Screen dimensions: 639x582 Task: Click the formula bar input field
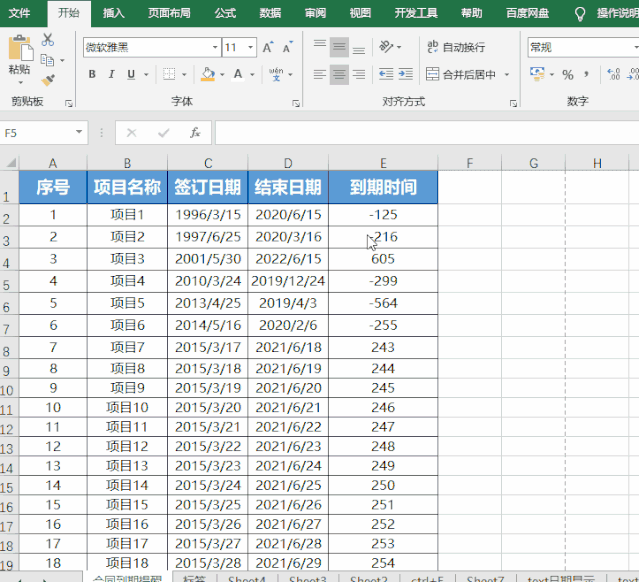(x=427, y=133)
